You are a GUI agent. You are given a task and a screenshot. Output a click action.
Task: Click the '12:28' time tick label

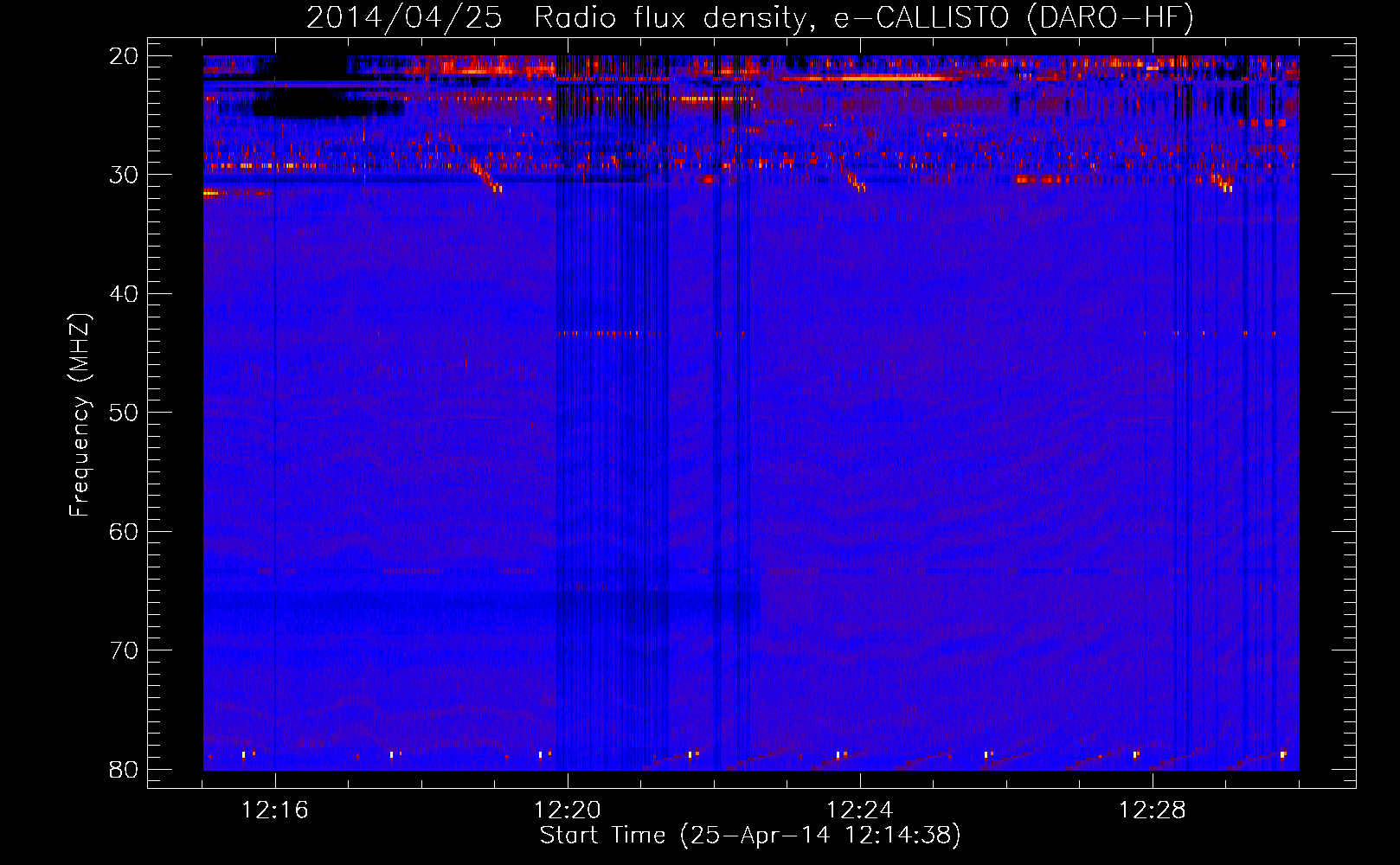[1153, 811]
